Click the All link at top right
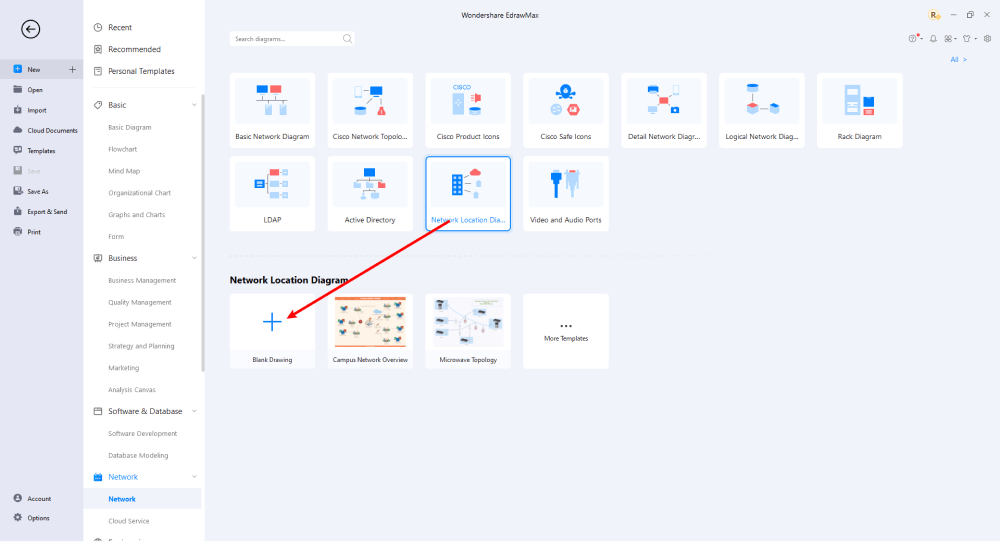The height and width of the screenshot is (542, 1000). pyautogui.click(x=958, y=59)
